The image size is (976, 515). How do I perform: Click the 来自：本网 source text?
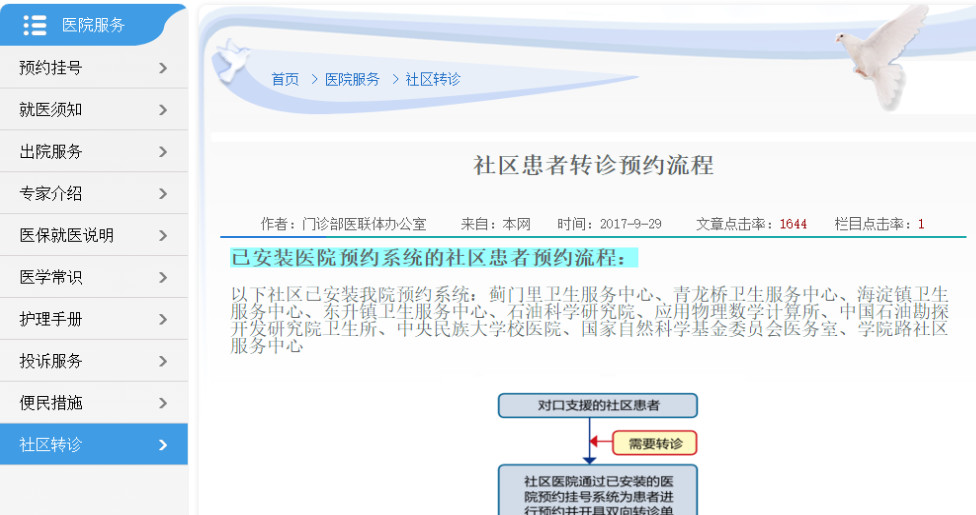(x=495, y=224)
